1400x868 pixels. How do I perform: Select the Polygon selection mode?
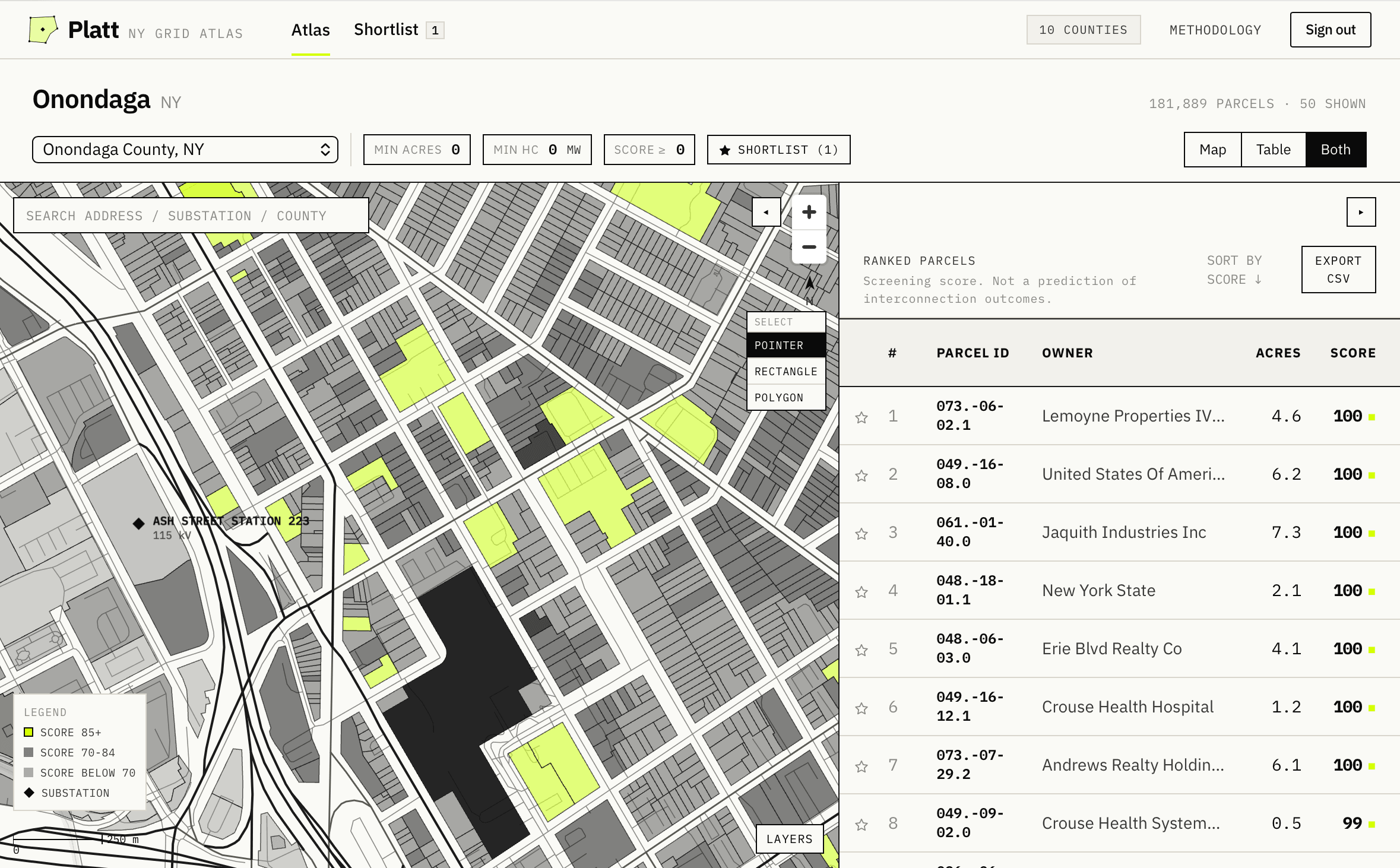click(786, 398)
